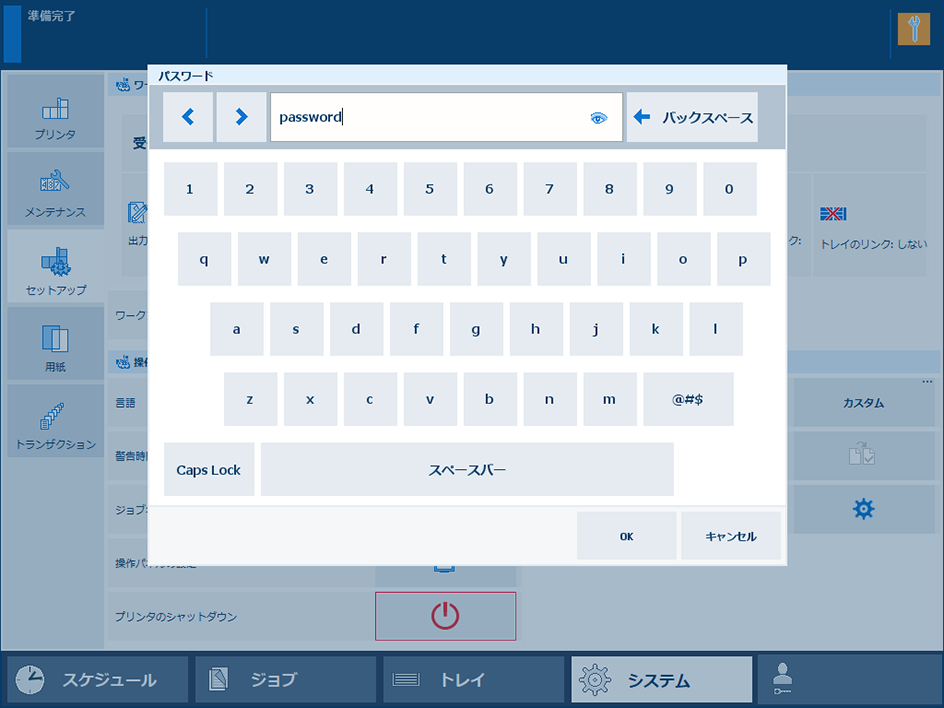
Task: Switch to the トレイ tray tab
Action: [473, 680]
